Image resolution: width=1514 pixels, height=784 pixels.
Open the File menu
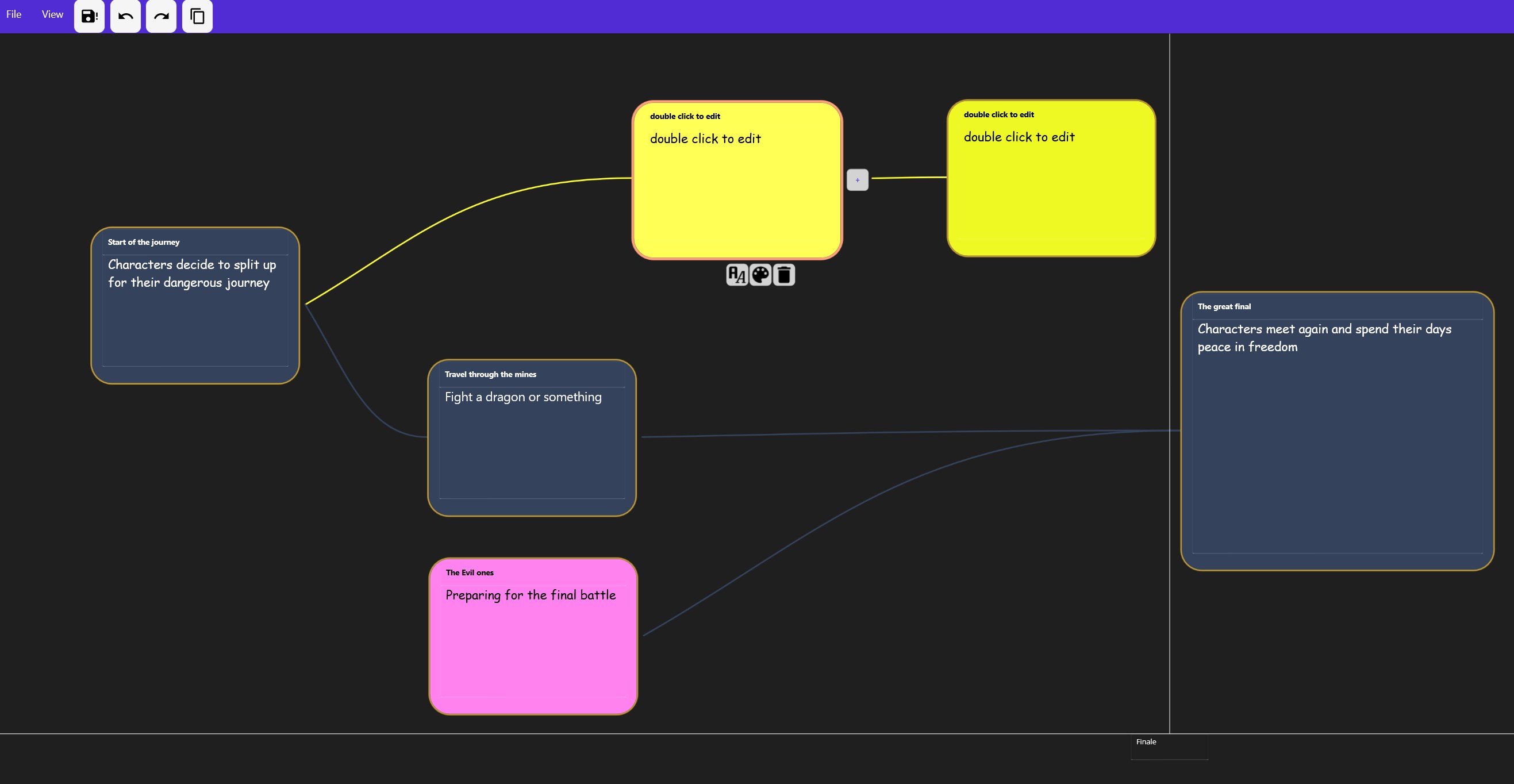click(14, 15)
